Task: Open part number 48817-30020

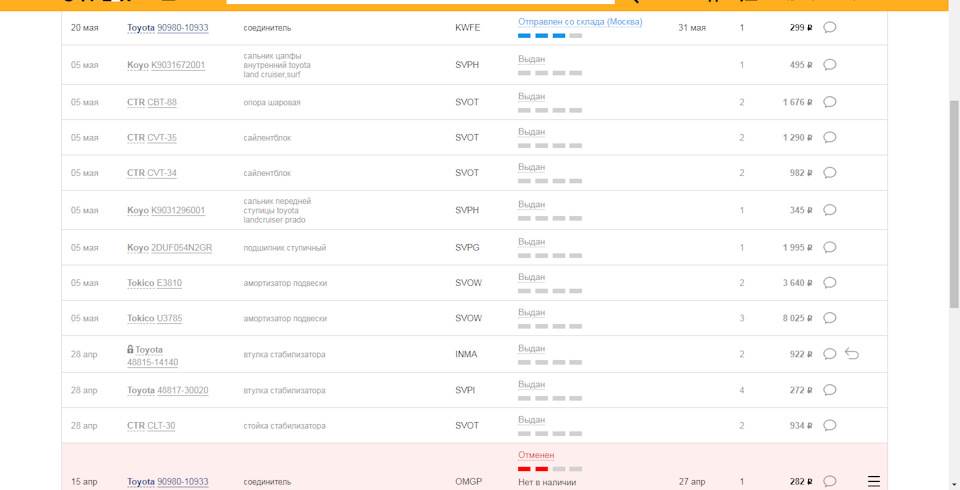Action: [182, 391]
